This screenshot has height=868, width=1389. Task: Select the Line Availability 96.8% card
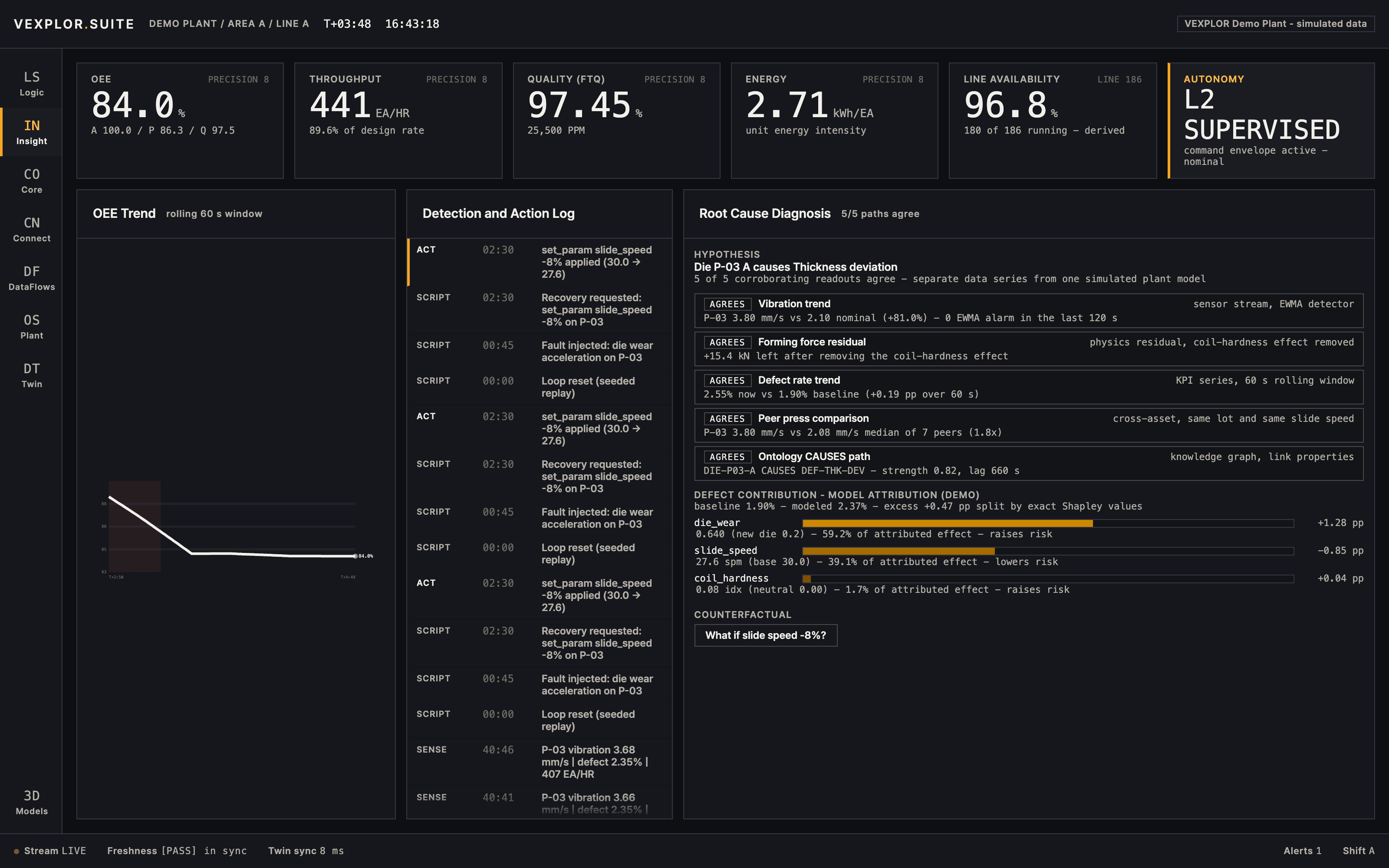click(x=1053, y=121)
